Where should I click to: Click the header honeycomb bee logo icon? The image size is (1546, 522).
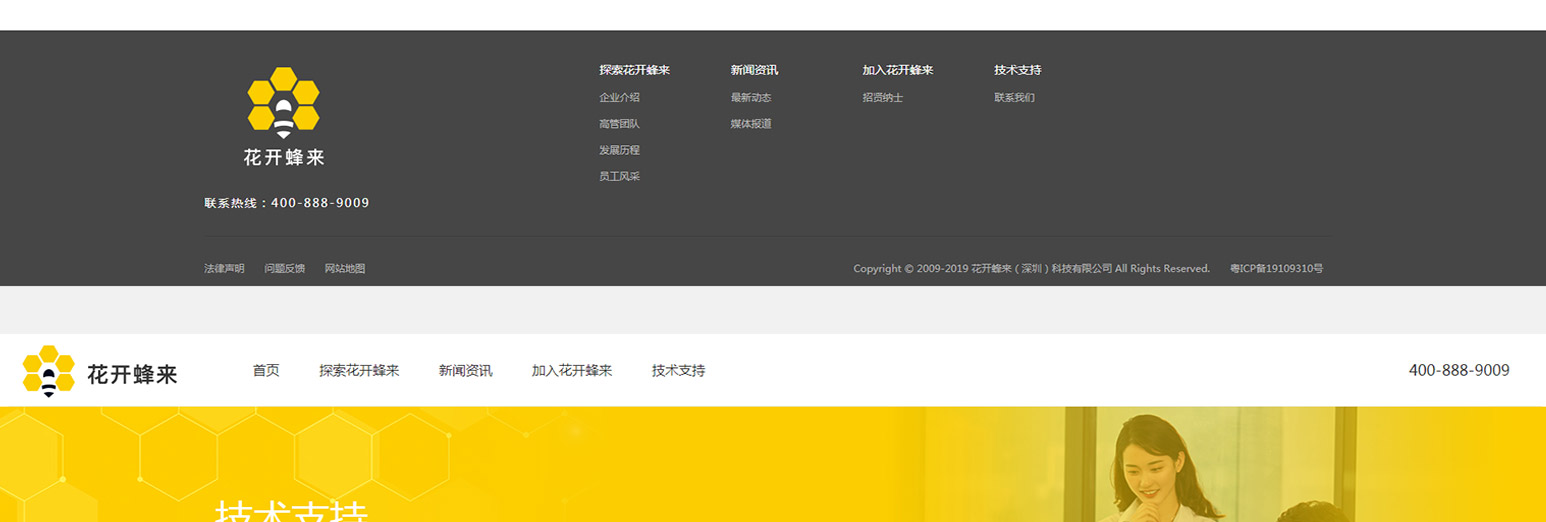click(x=49, y=371)
